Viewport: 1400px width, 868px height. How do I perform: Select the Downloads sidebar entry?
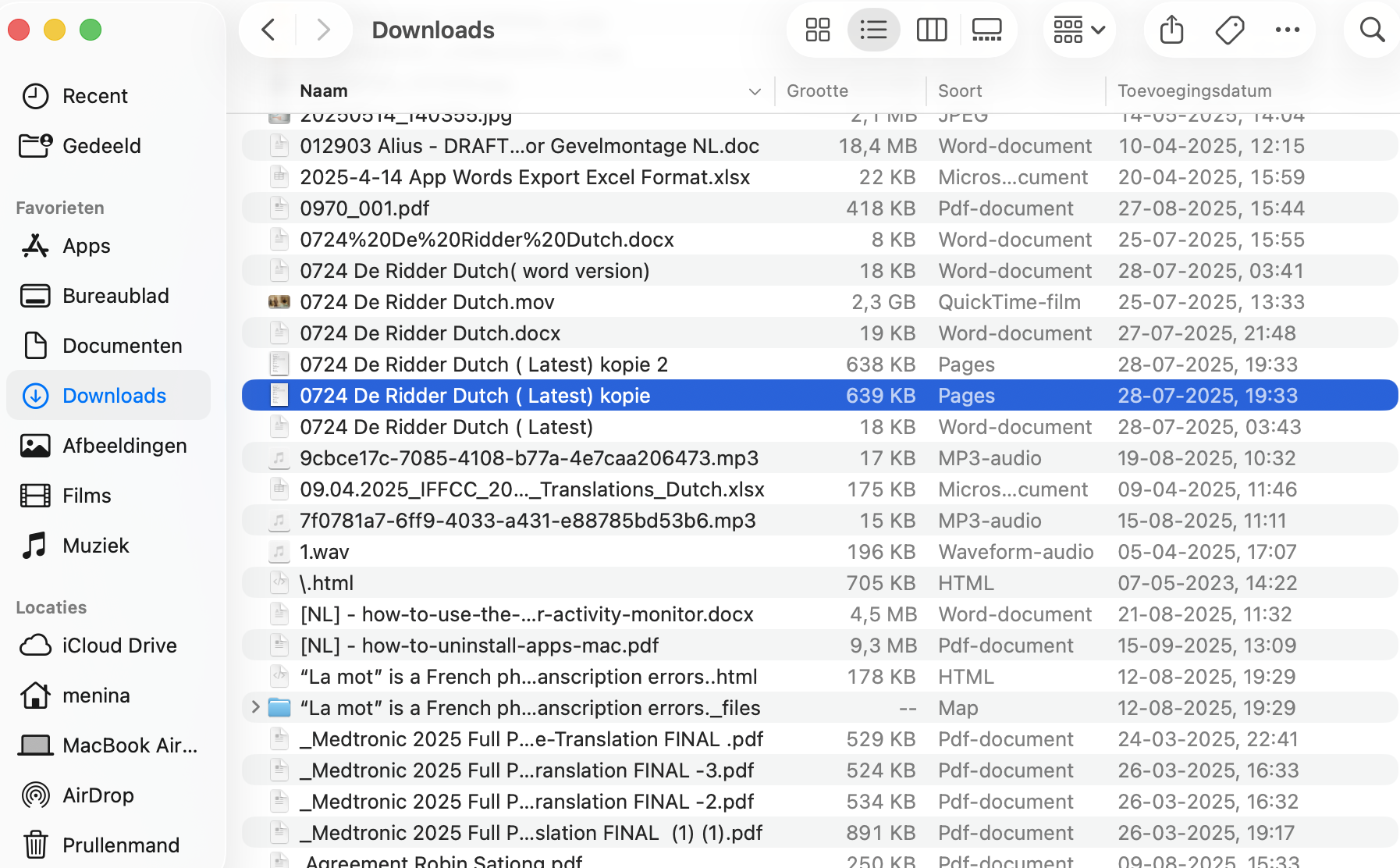pos(114,395)
